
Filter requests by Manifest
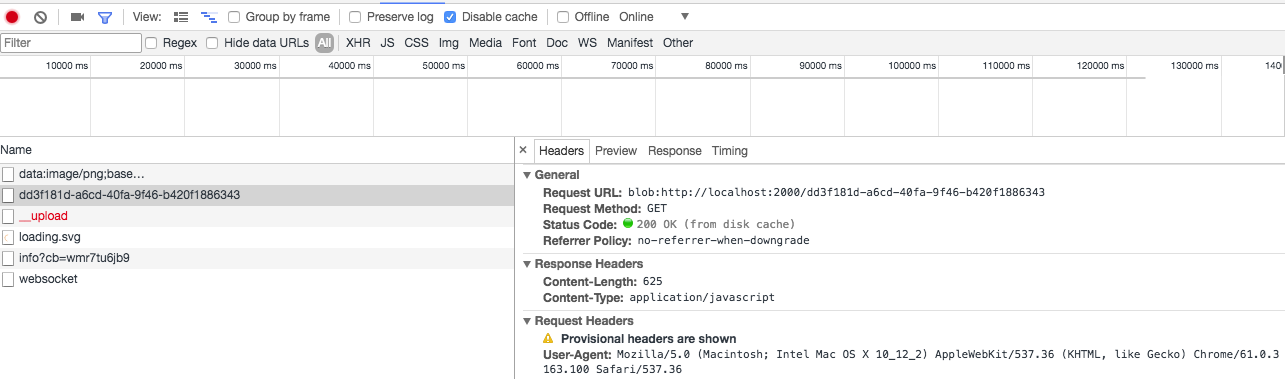[x=630, y=43]
